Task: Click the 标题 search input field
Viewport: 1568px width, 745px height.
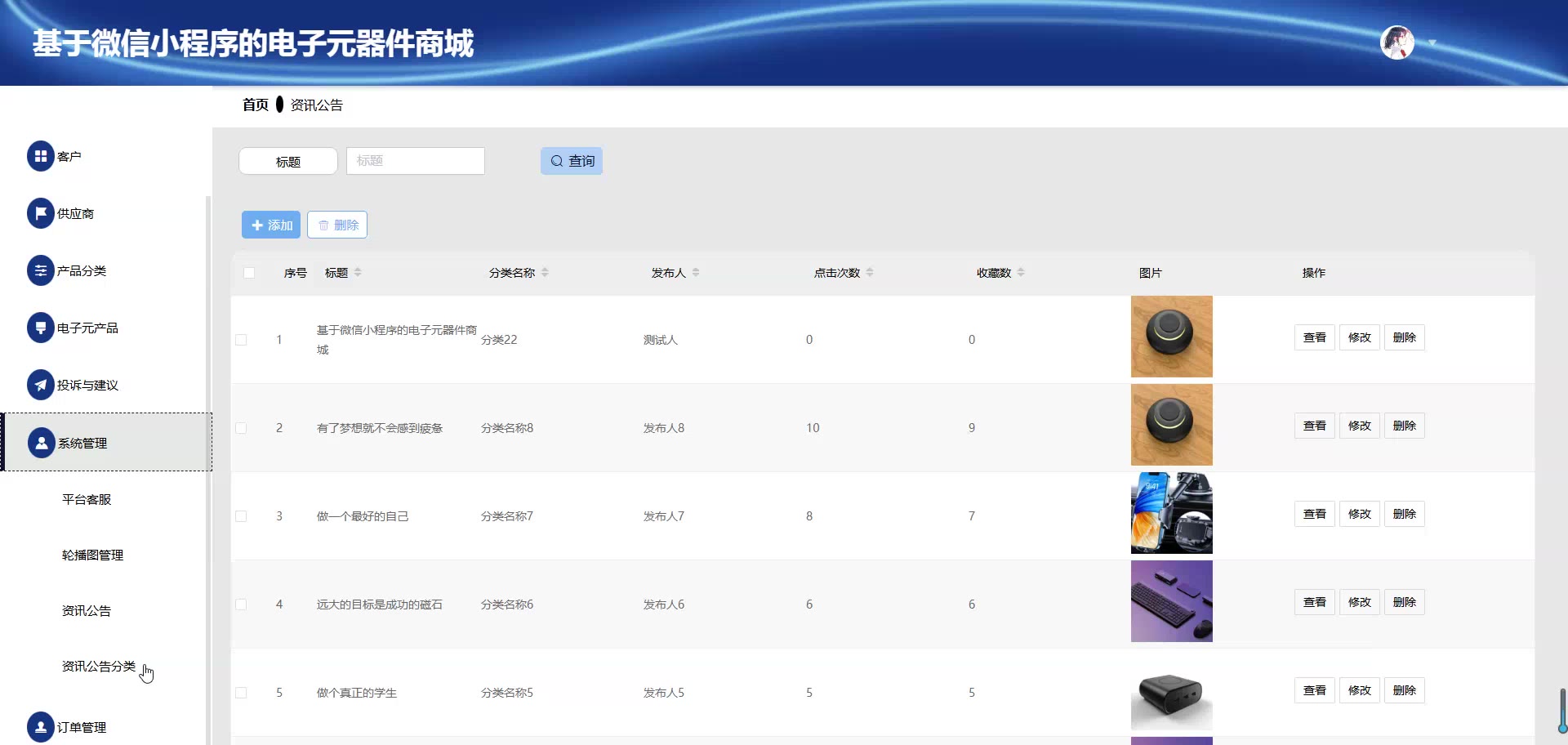Action: pyautogui.click(x=416, y=161)
